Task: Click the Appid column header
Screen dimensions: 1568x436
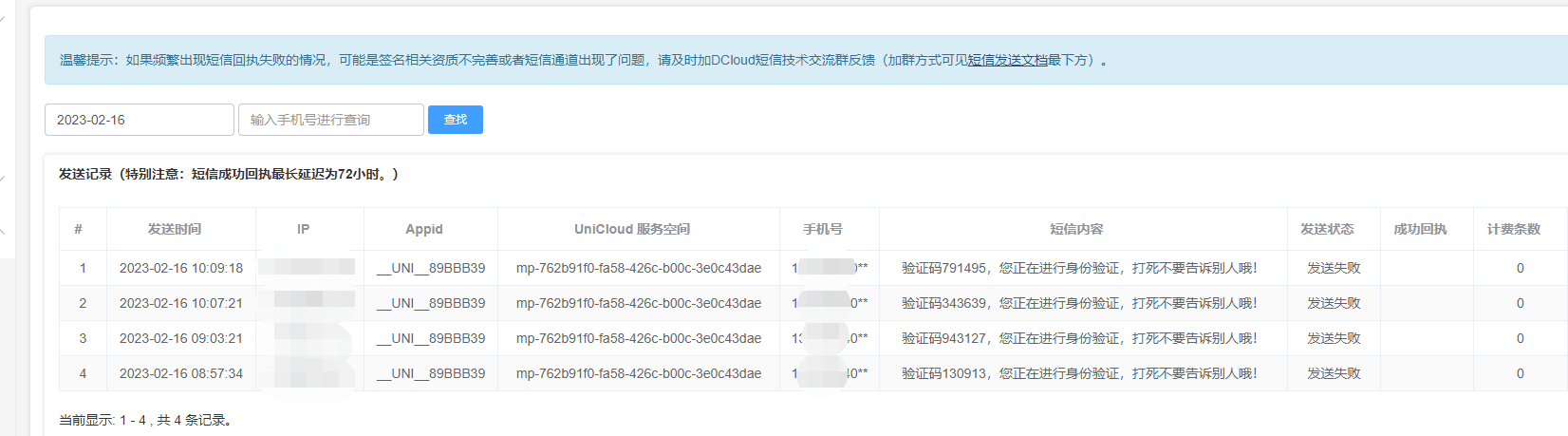Action: [x=424, y=229]
